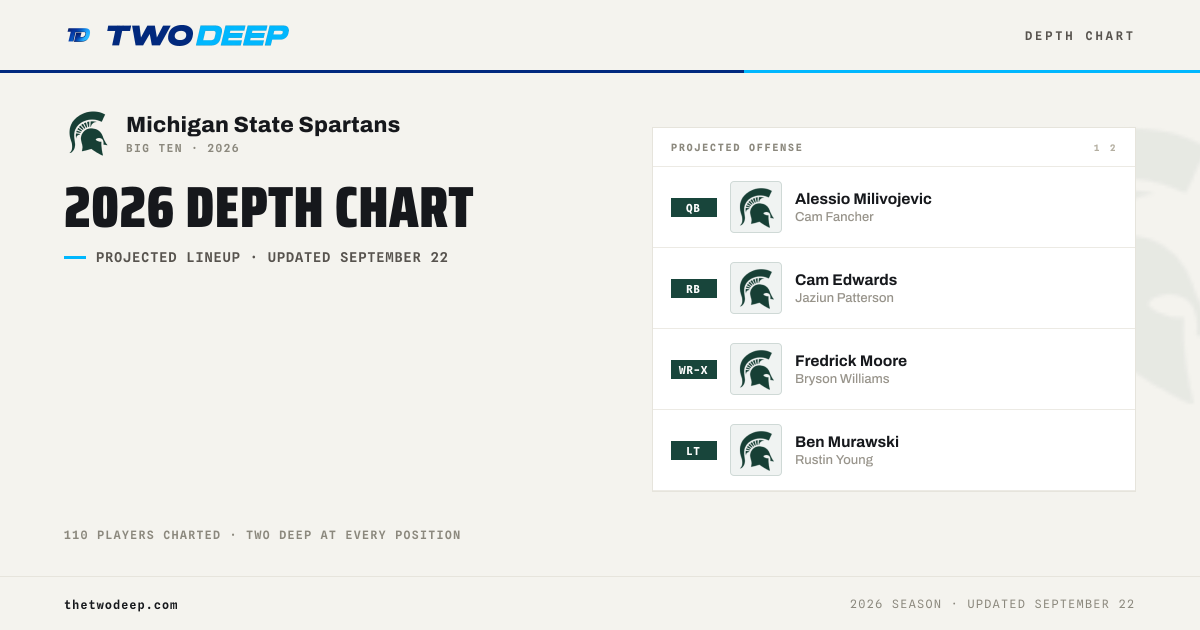Screen dimensions: 1200x630
Task: Select the WR-X position badge
Action: (x=694, y=370)
